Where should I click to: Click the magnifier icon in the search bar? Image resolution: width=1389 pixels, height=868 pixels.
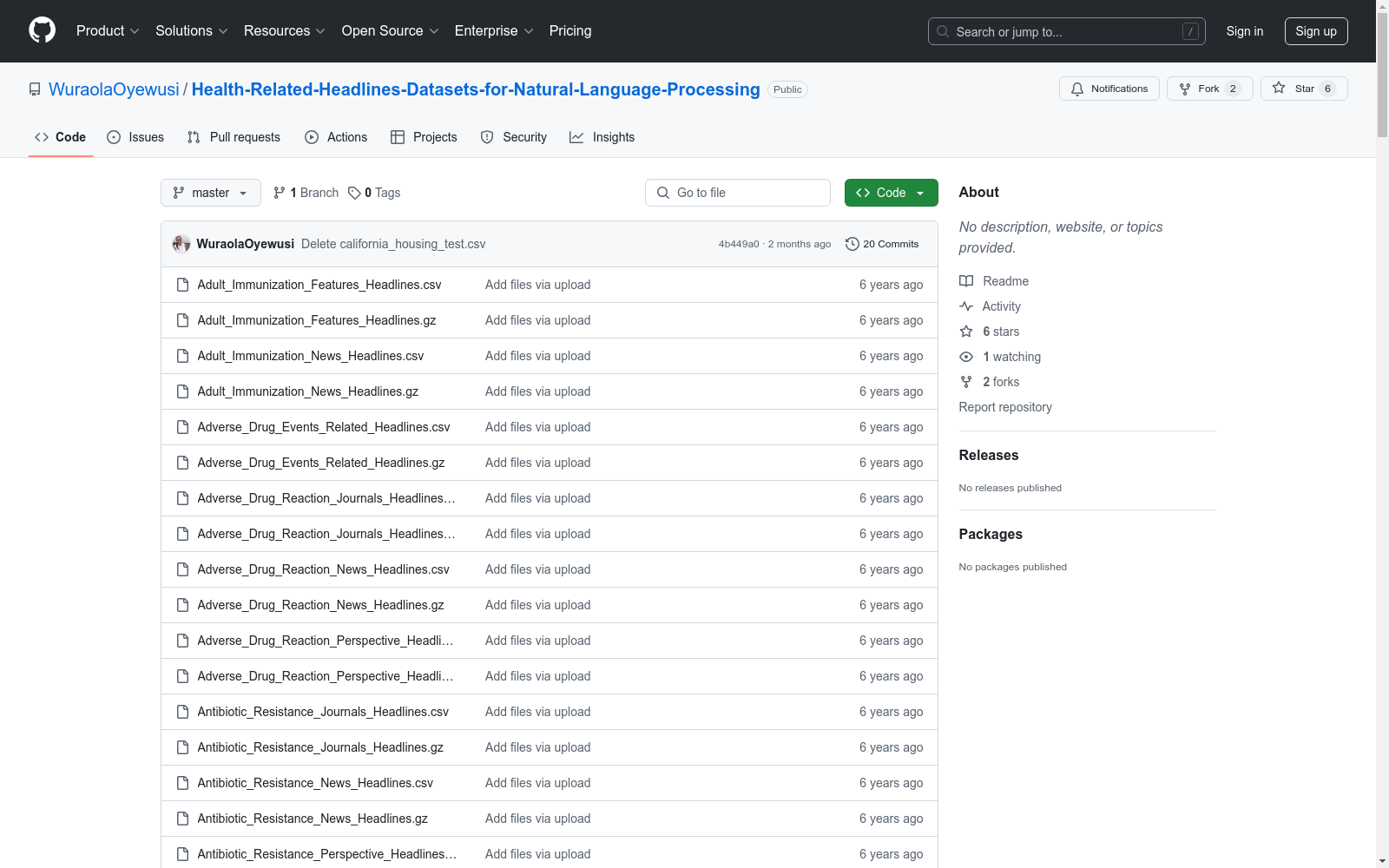click(x=943, y=31)
